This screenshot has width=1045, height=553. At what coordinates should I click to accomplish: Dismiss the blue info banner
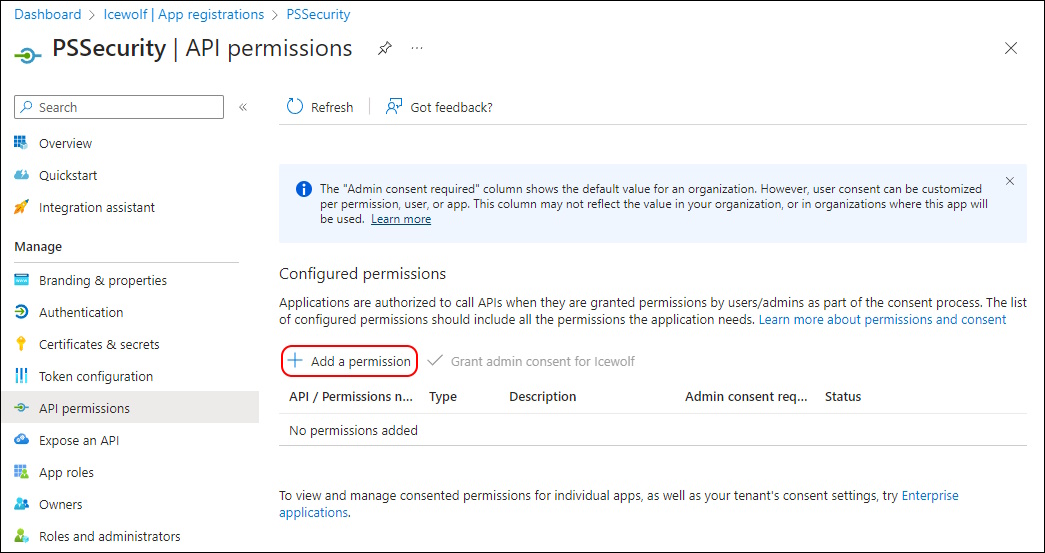(x=1010, y=181)
